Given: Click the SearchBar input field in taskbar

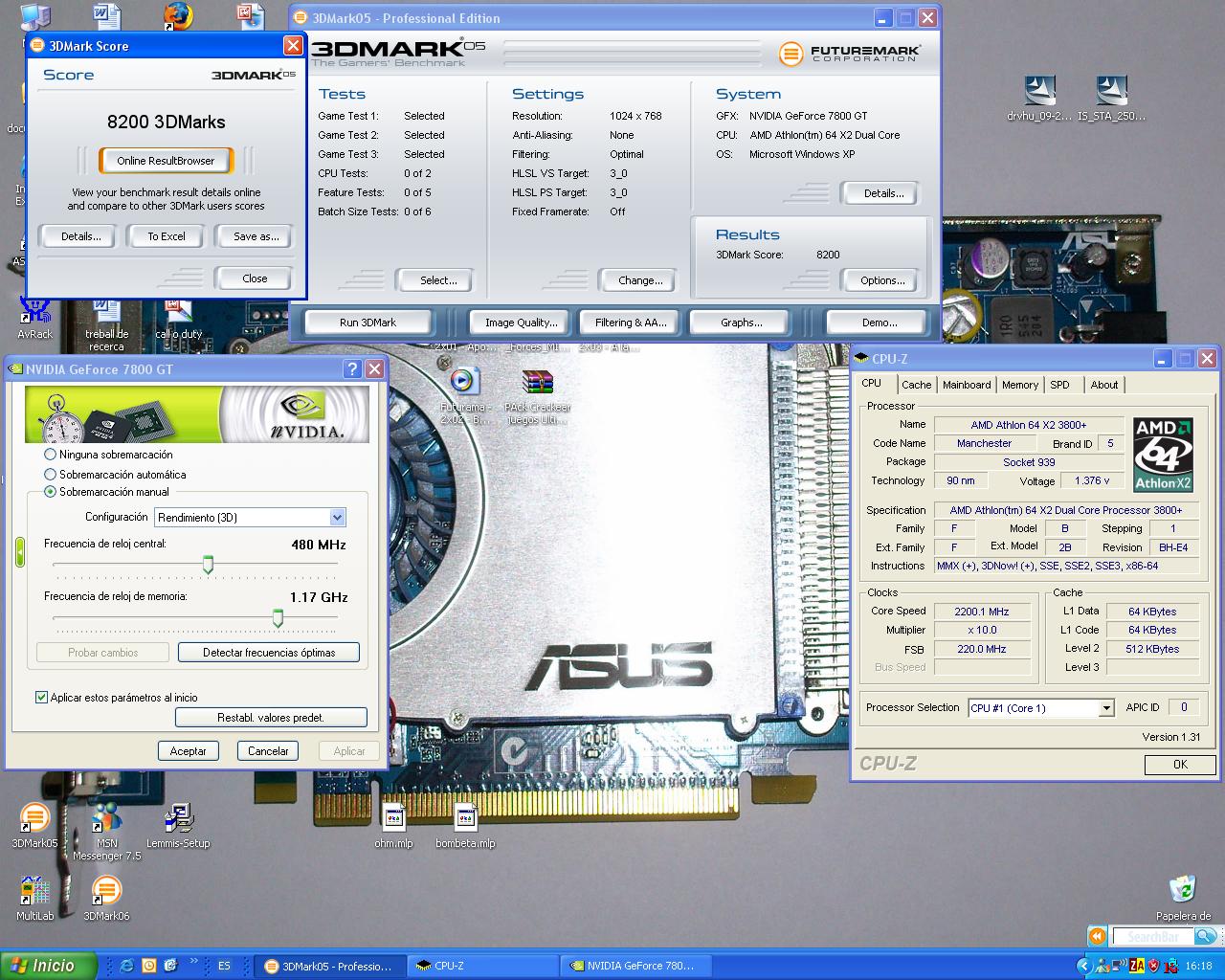Looking at the screenshot, I should [1152, 937].
